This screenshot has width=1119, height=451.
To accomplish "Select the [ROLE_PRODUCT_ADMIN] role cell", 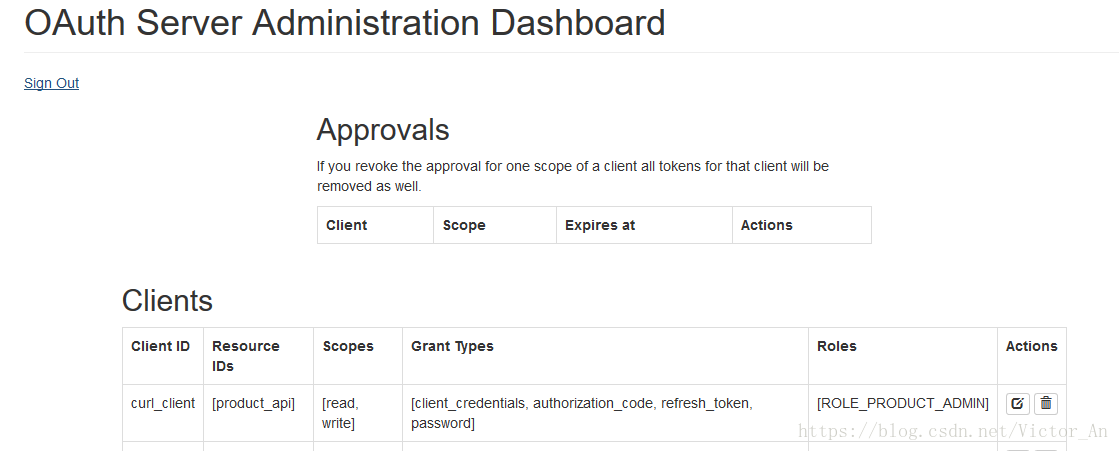I will (903, 404).
